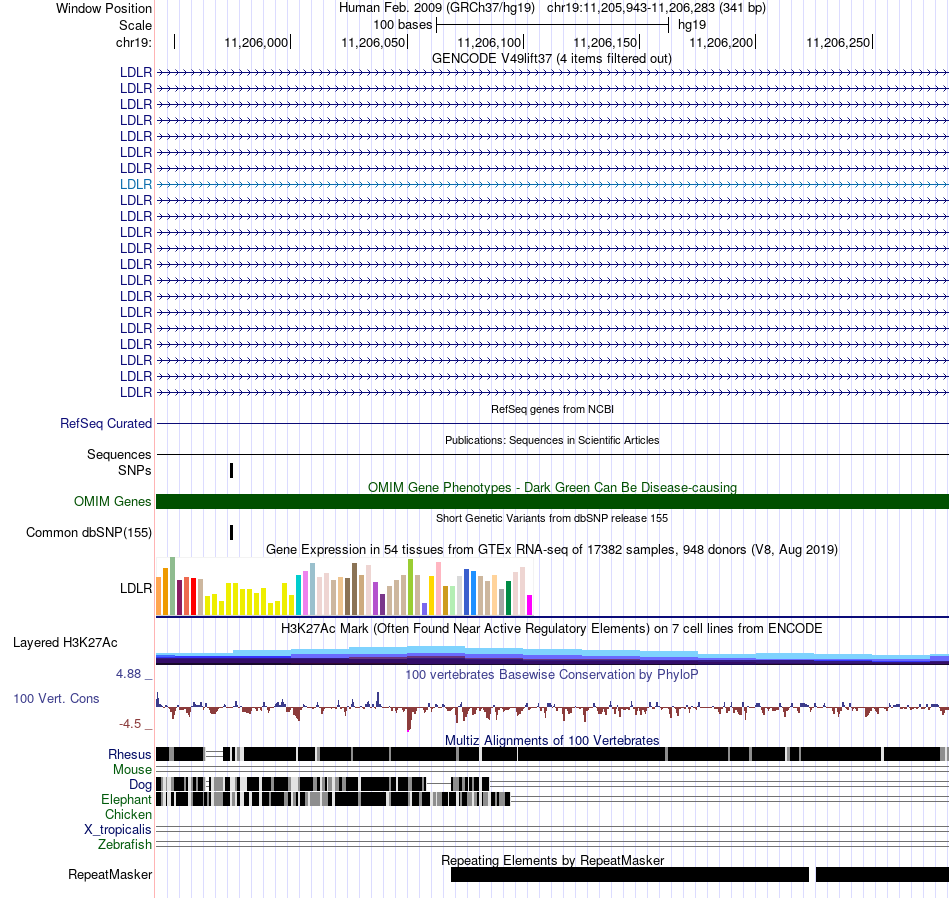This screenshot has height=898, width=950.
Task: Select the Dog species label
Action: tap(140, 785)
